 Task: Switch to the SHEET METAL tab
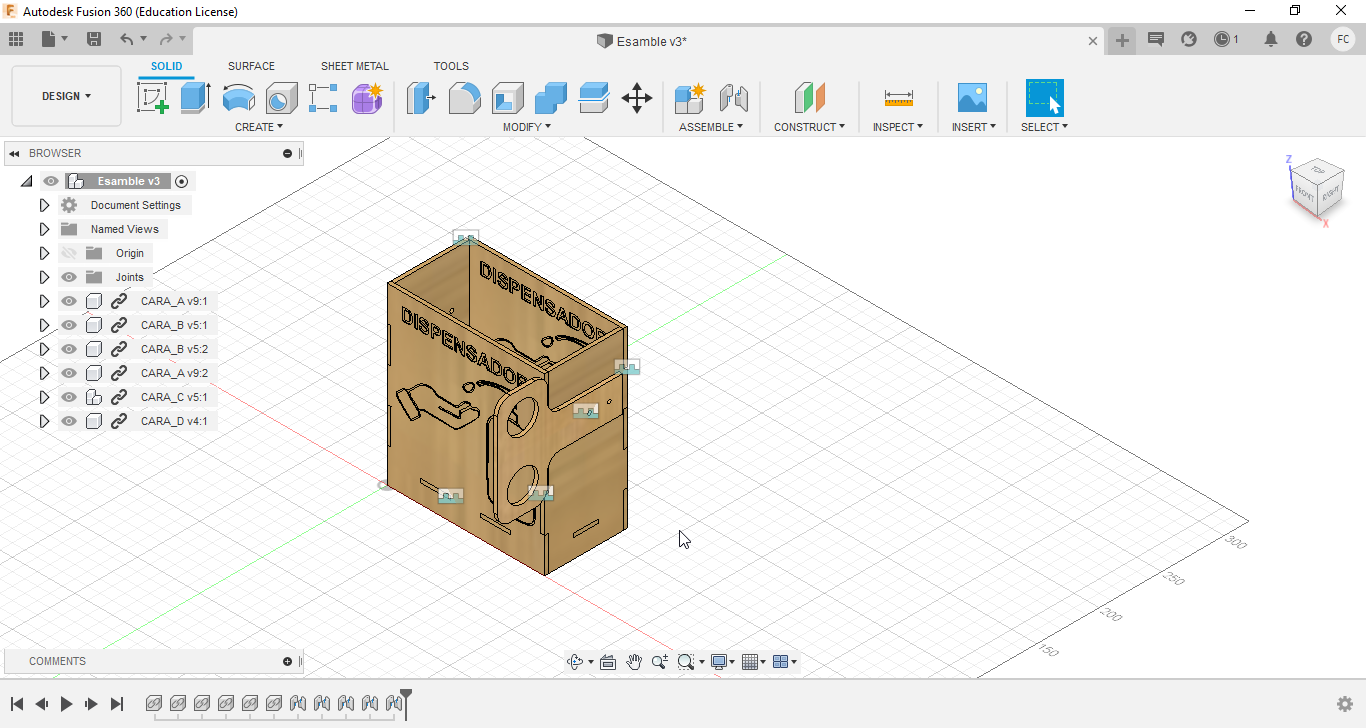click(x=355, y=66)
